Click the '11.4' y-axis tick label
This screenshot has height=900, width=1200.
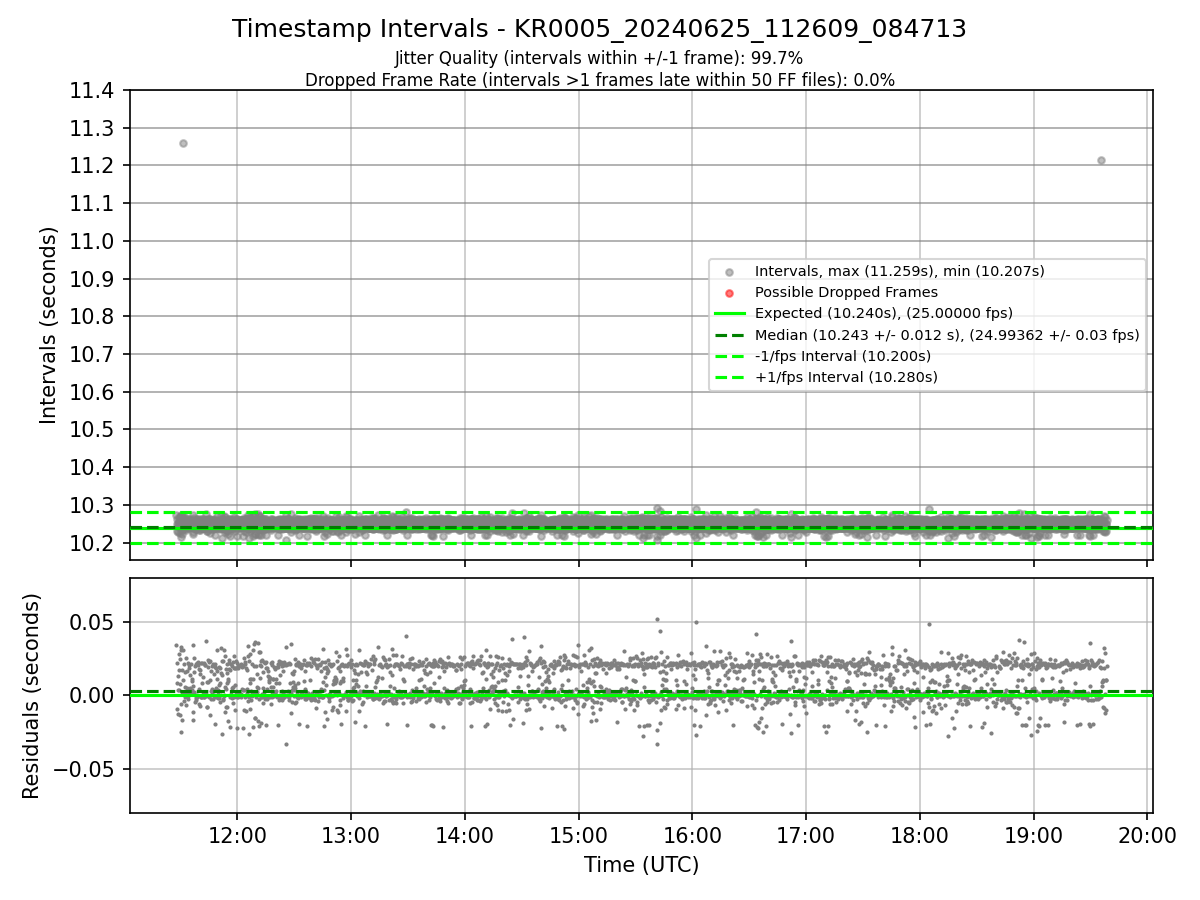pyautogui.click(x=92, y=91)
